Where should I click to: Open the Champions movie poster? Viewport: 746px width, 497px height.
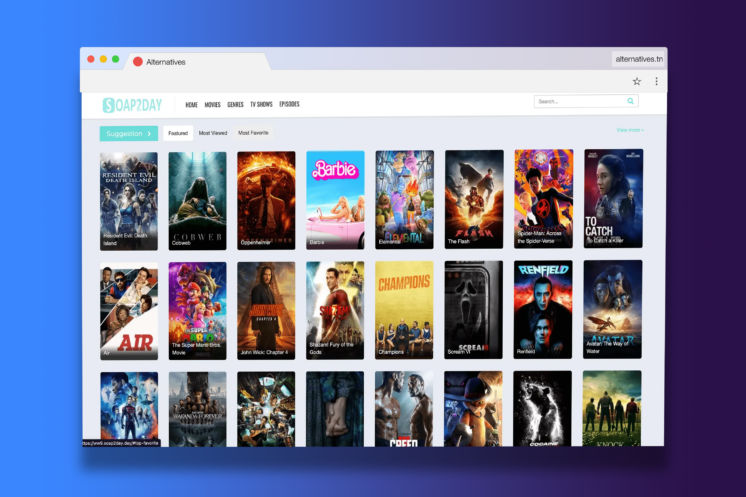(x=404, y=310)
